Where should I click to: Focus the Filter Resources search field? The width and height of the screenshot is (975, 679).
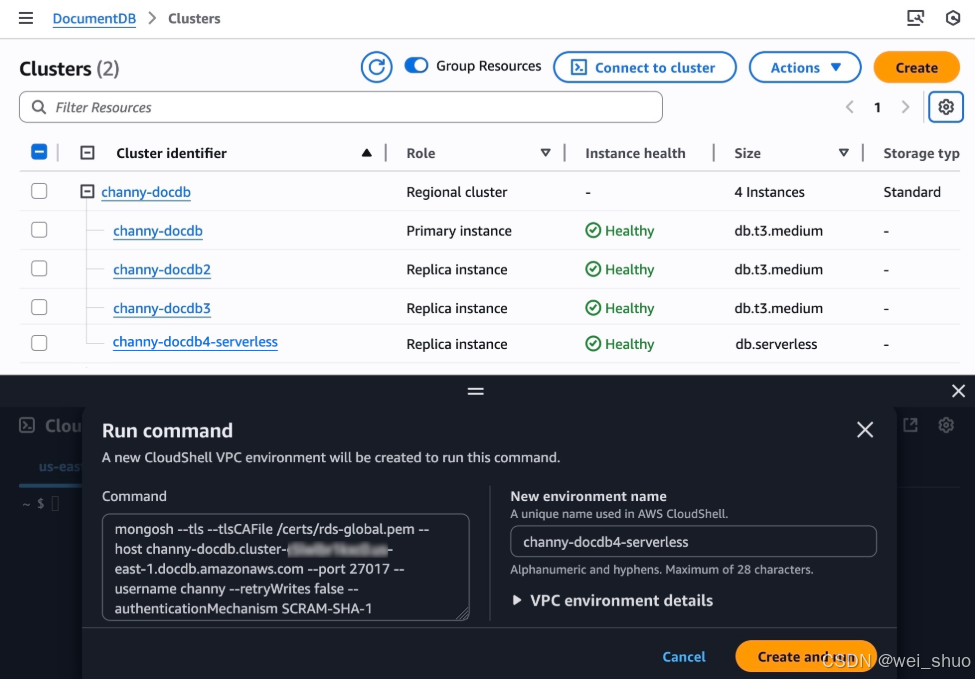click(x=341, y=107)
